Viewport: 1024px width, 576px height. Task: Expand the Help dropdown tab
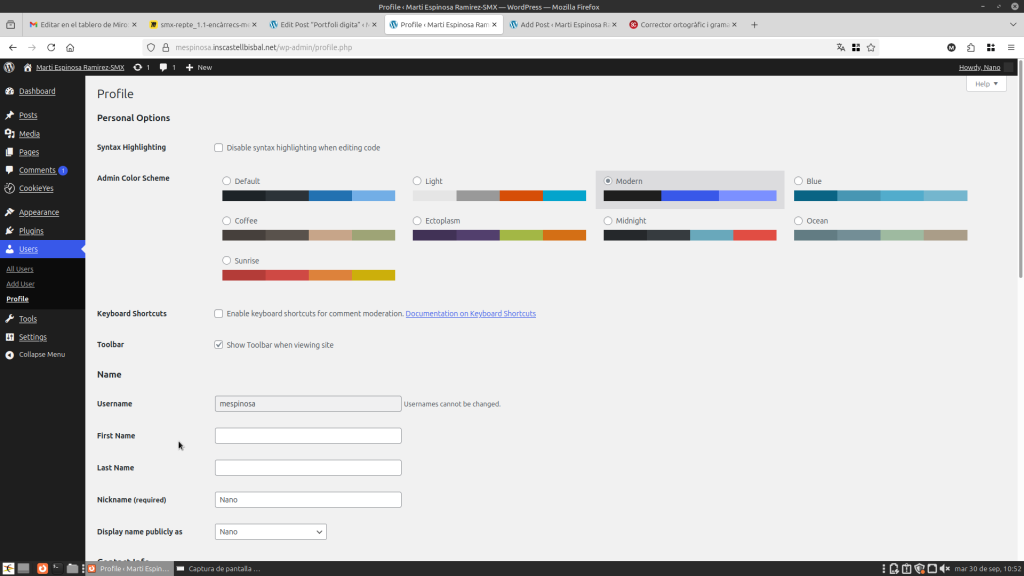[x=985, y=84]
